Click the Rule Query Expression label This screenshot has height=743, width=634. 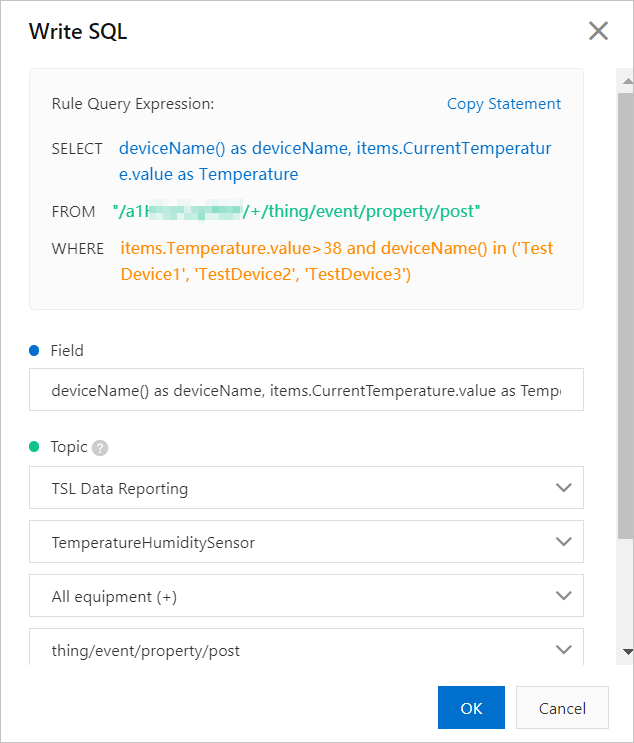tap(133, 104)
